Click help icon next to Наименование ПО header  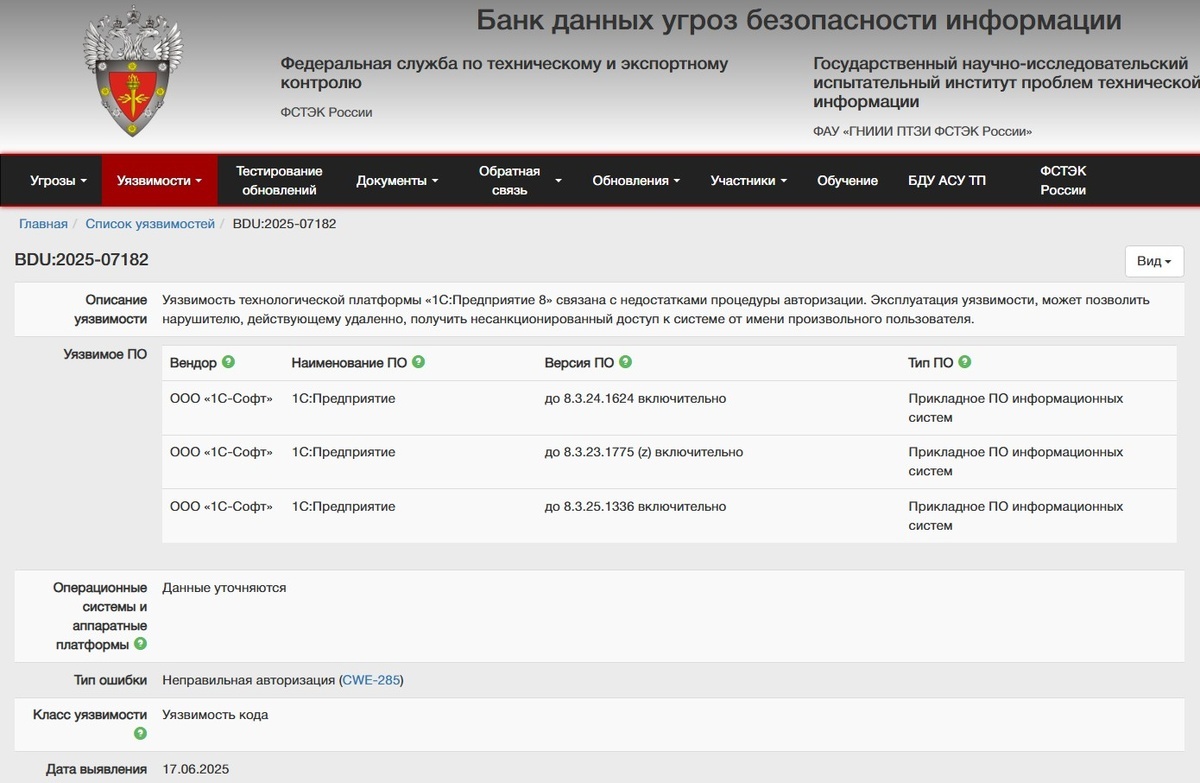pos(418,362)
